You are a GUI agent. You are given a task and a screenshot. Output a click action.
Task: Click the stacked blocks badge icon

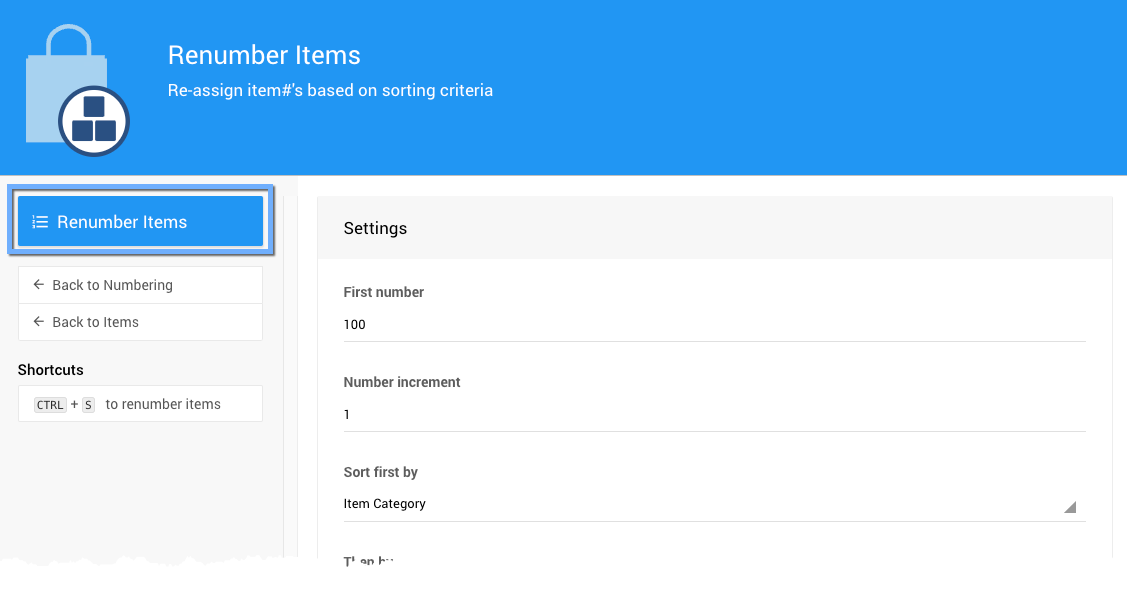94,121
